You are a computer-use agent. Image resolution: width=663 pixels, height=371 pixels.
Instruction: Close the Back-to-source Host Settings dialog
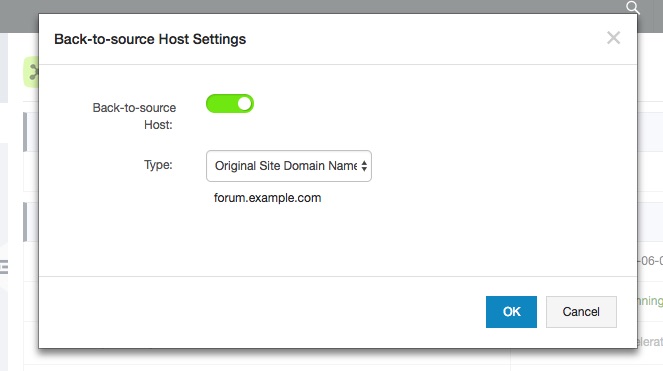coord(613,38)
